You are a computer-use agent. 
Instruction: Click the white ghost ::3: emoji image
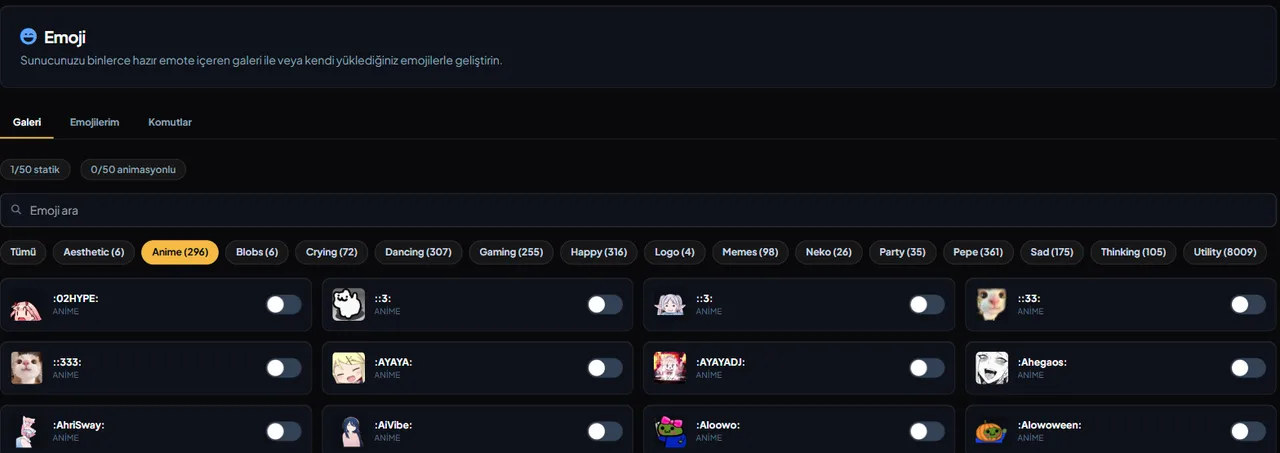[349, 305]
